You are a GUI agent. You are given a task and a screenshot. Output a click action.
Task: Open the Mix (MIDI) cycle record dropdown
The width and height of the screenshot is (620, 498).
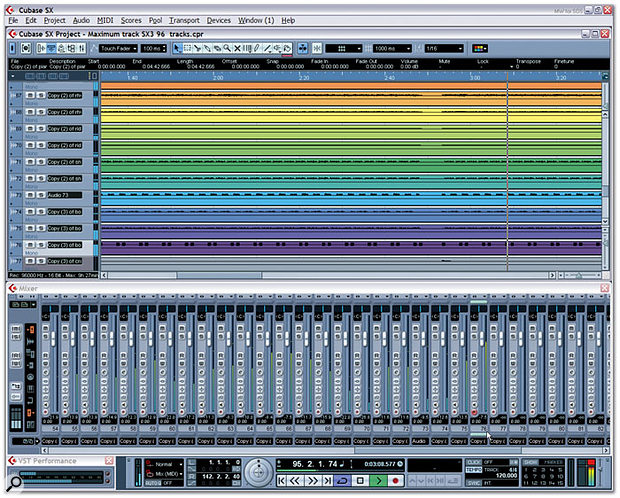(x=164, y=473)
